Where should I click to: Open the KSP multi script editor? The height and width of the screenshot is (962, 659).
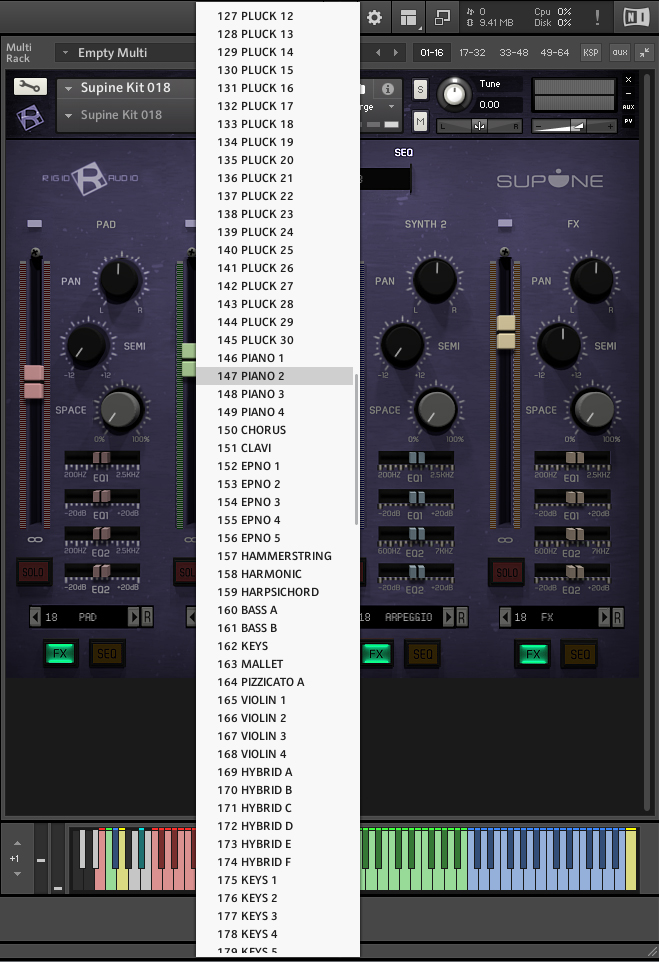591,53
